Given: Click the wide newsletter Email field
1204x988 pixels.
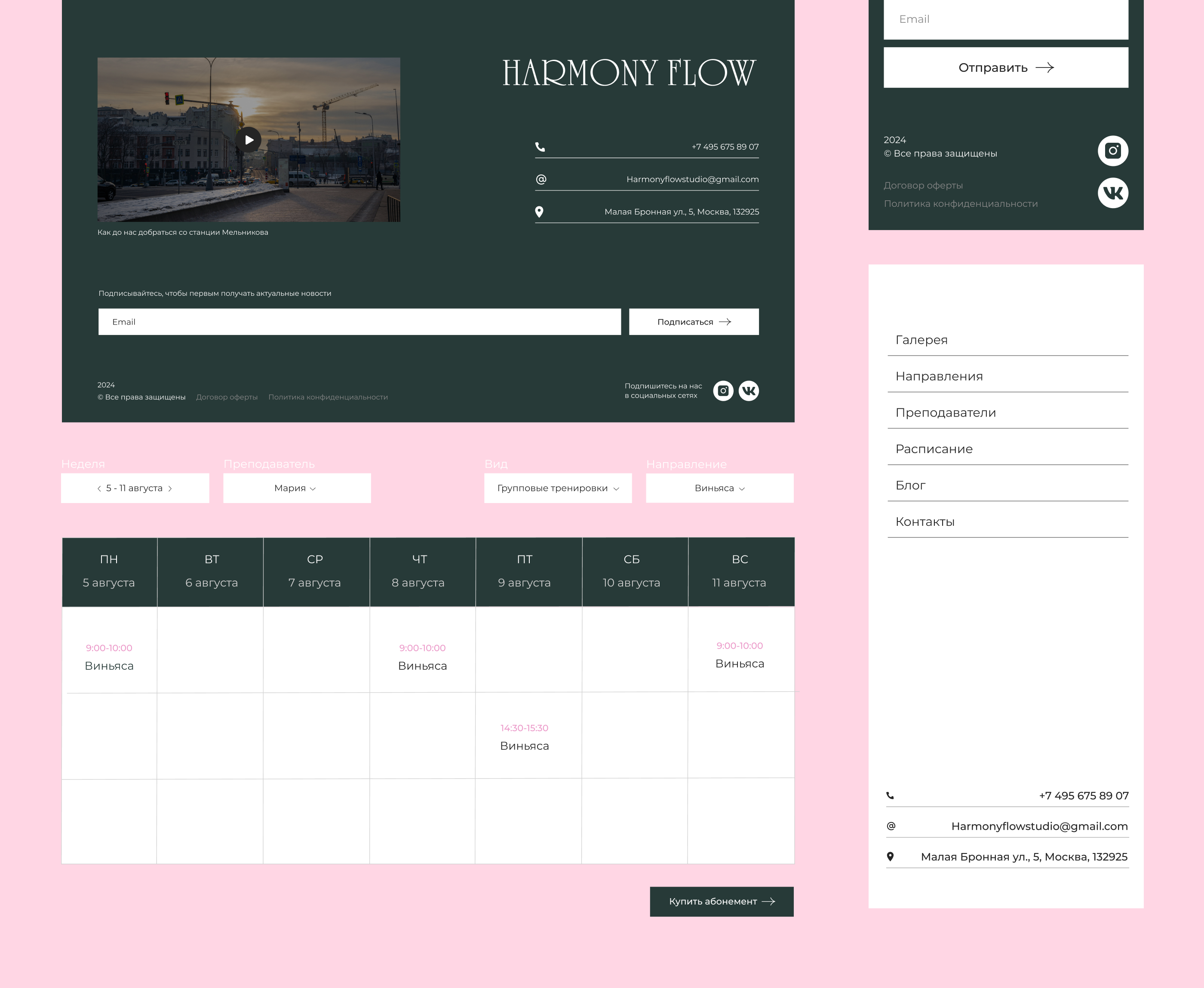Looking at the screenshot, I should click(x=359, y=322).
